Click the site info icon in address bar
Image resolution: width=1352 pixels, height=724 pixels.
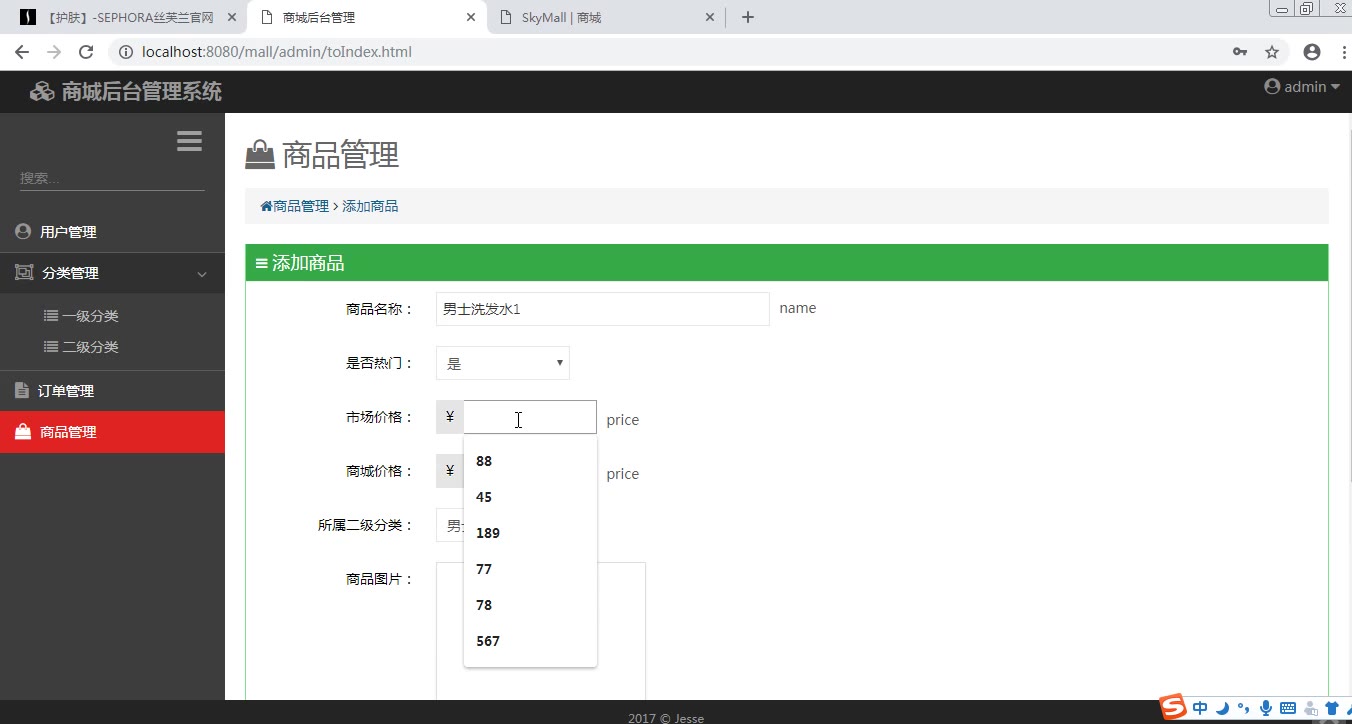point(126,52)
